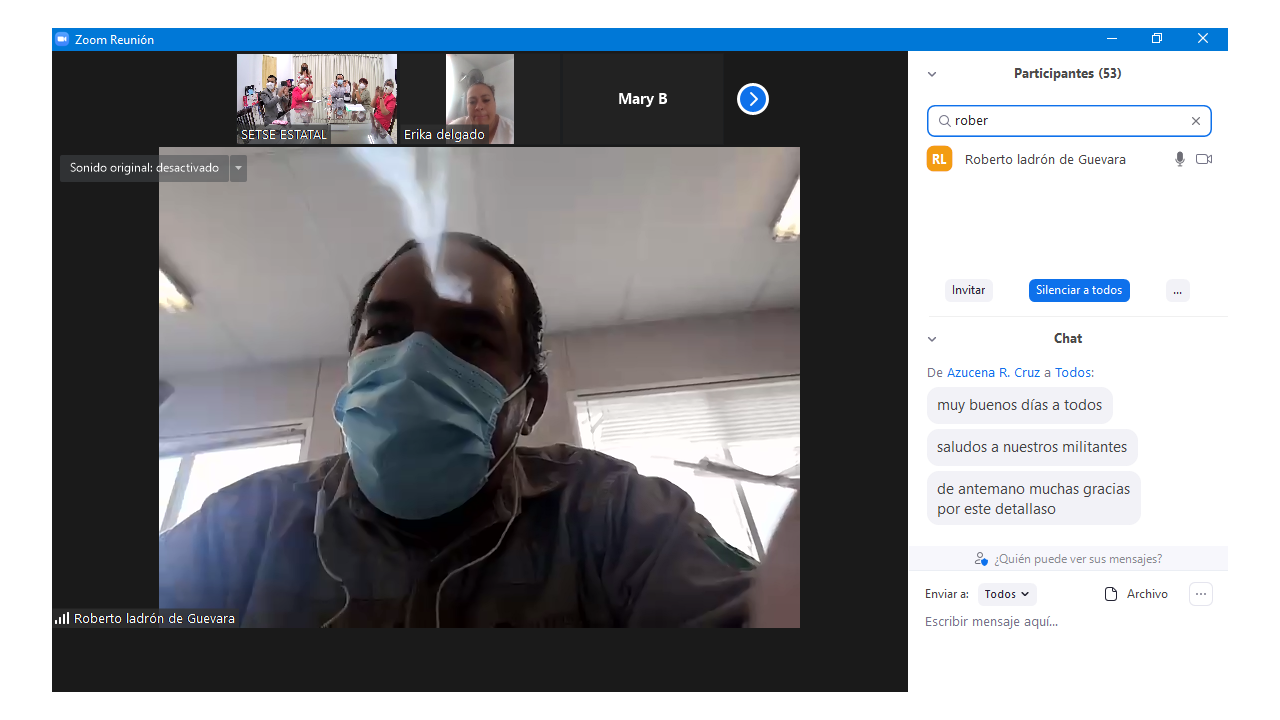The image size is (1280, 720).
Task: Click the Archivo document icon
Action: 1111,594
